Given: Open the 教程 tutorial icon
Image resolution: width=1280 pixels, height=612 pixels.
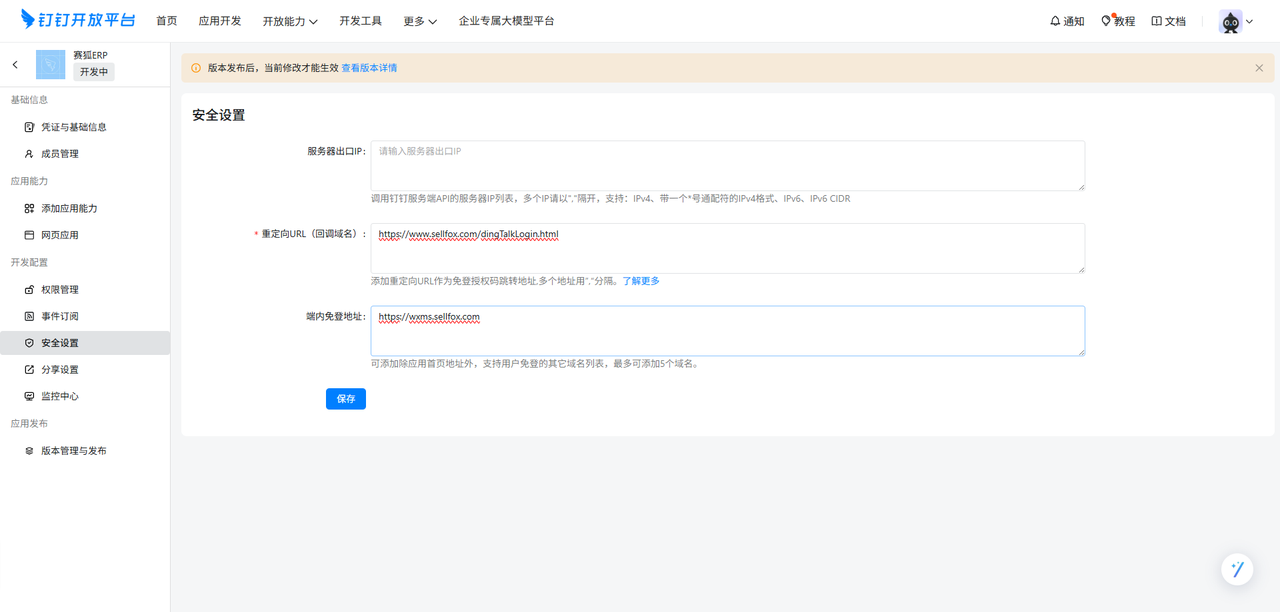Looking at the screenshot, I should pyautogui.click(x=1106, y=21).
